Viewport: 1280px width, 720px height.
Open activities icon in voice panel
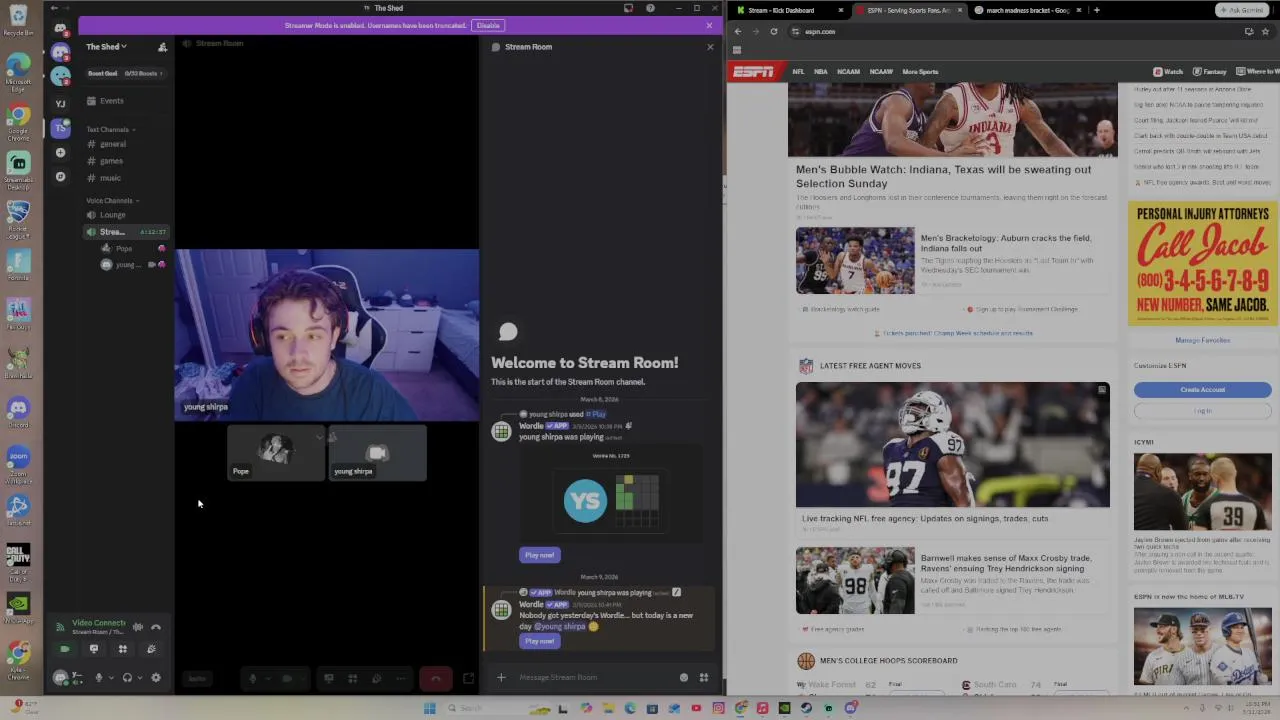123,649
